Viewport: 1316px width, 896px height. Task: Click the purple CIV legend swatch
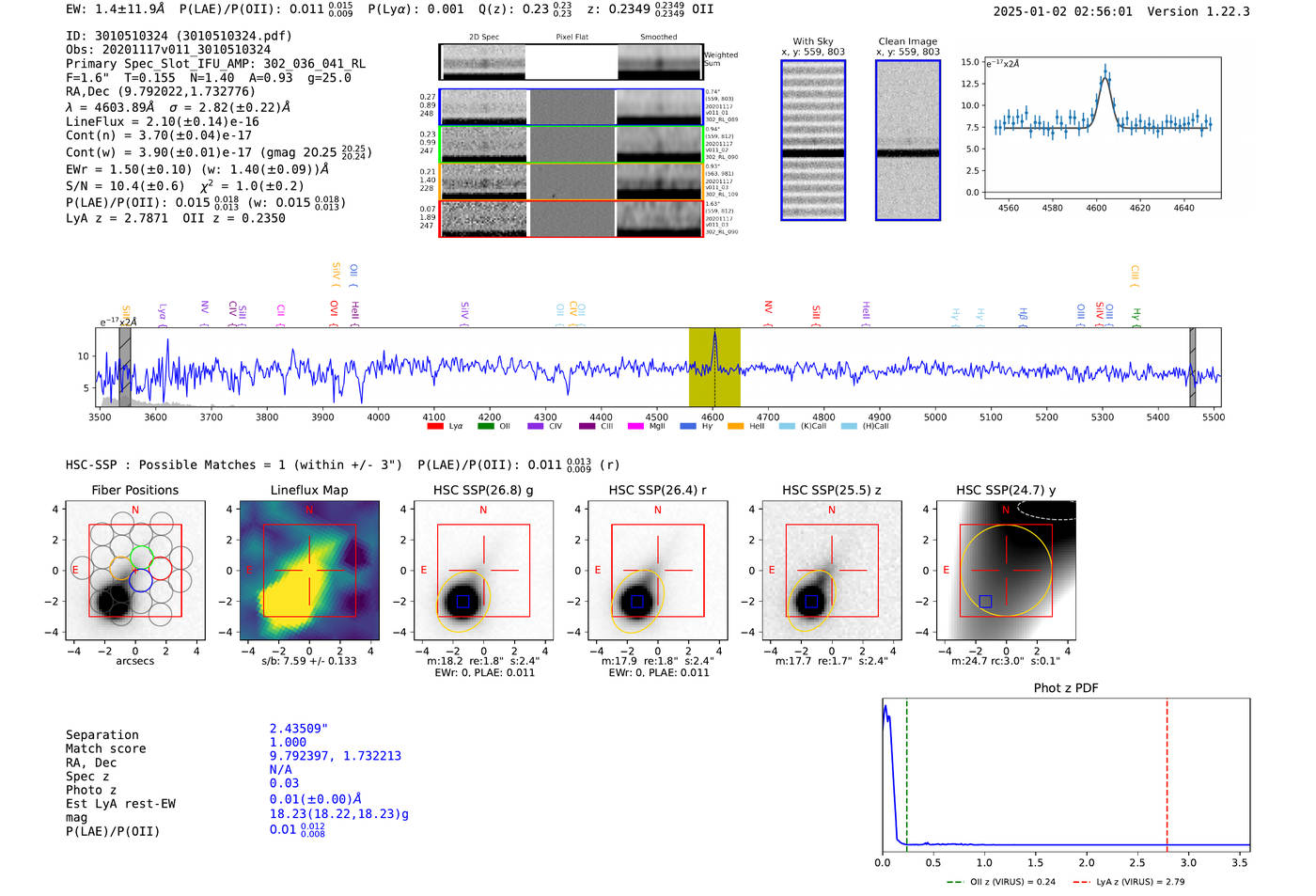click(536, 427)
